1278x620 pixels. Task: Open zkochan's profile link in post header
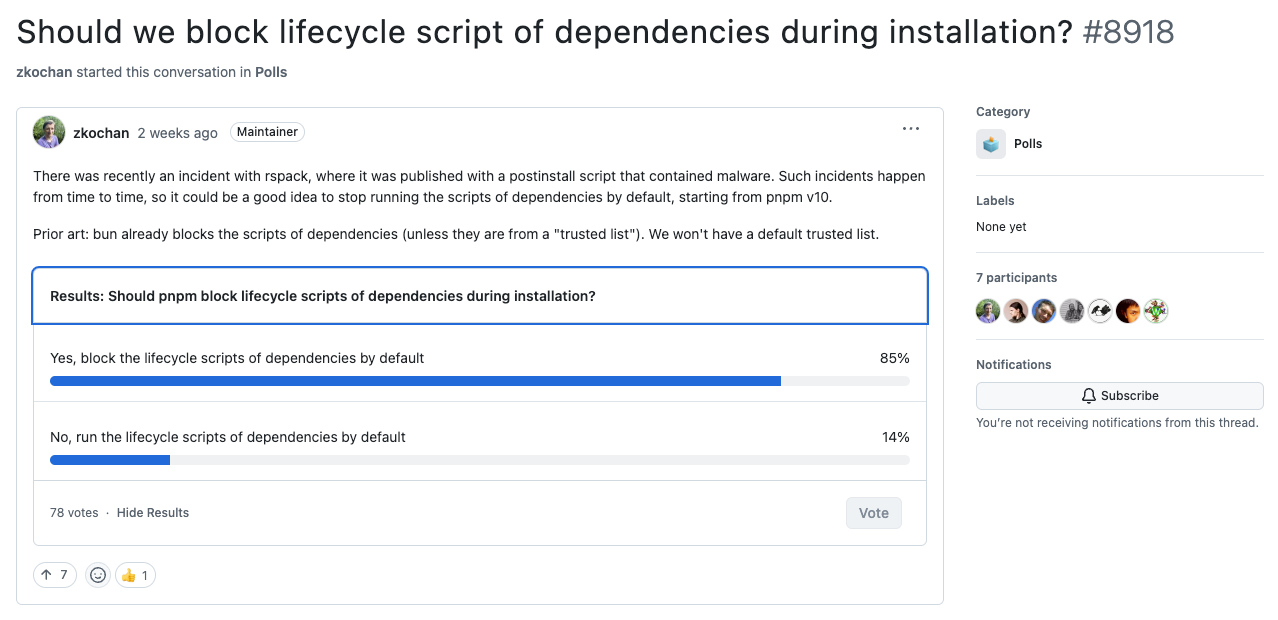click(101, 133)
